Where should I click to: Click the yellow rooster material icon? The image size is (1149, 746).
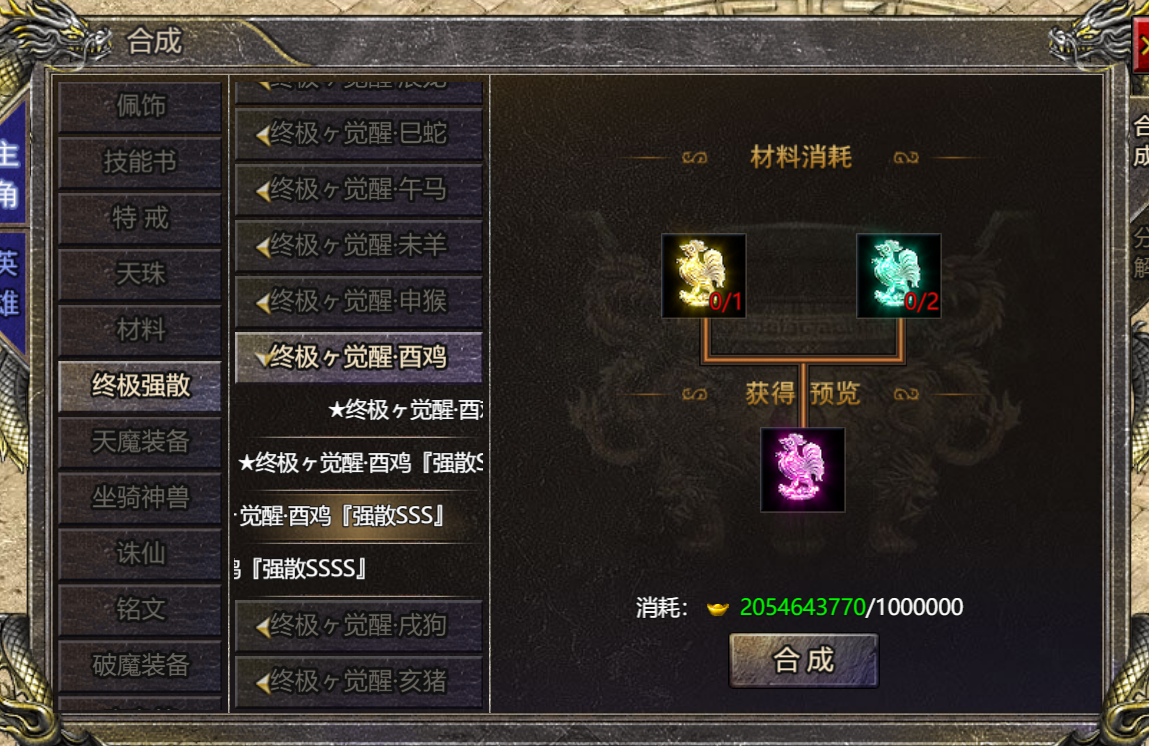tap(703, 276)
